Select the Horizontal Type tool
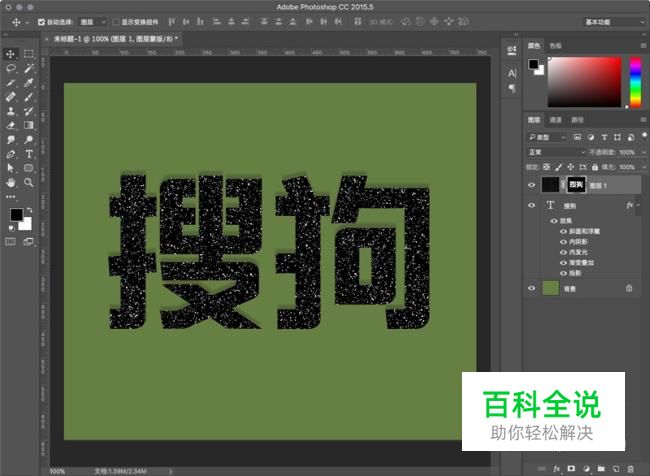Screen dimensions: 650x476 tap(29, 154)
